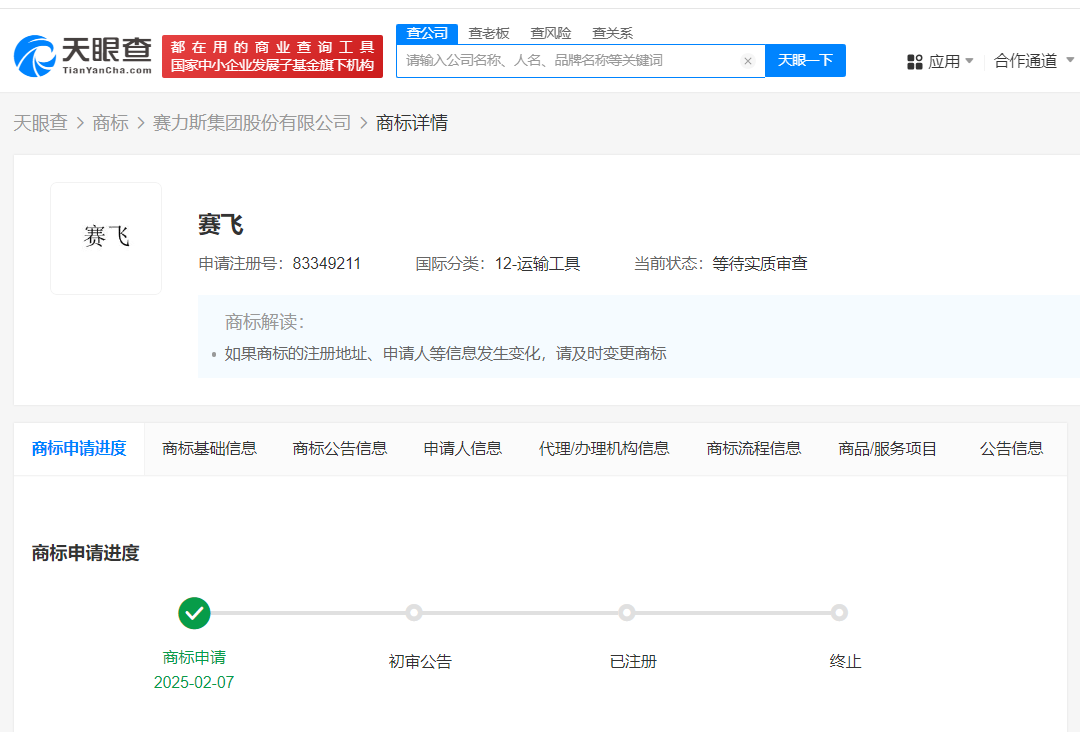
Task: Click the apps grid icon
Action: point(914,62)
